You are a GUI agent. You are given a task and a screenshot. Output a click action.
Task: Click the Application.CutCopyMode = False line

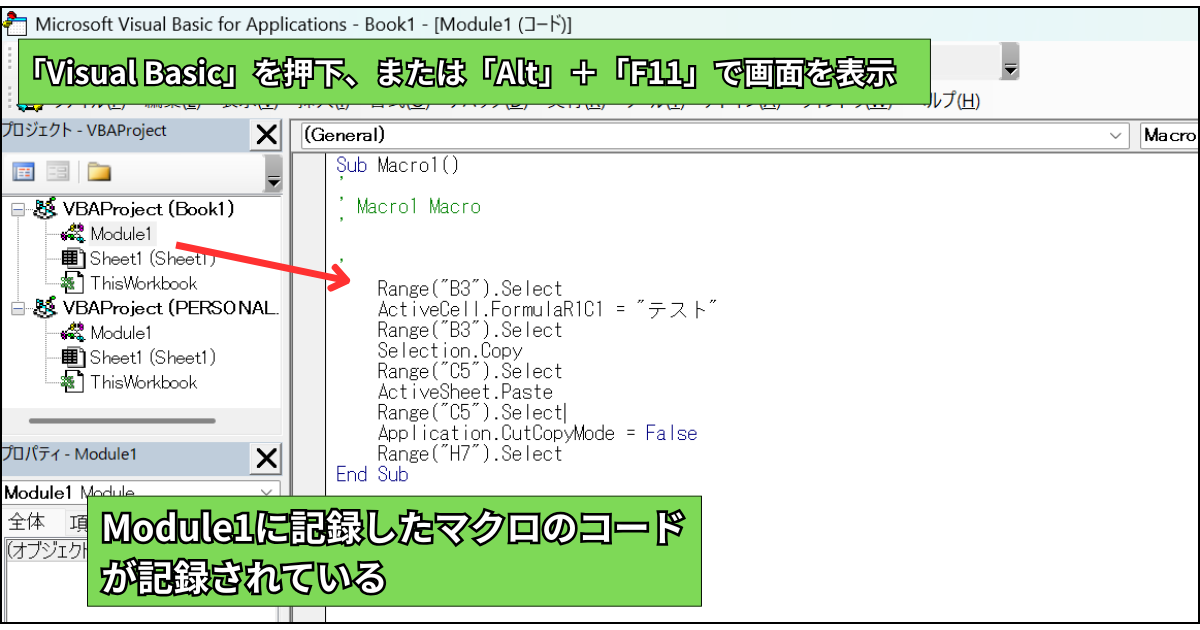[x=537, y=433]
